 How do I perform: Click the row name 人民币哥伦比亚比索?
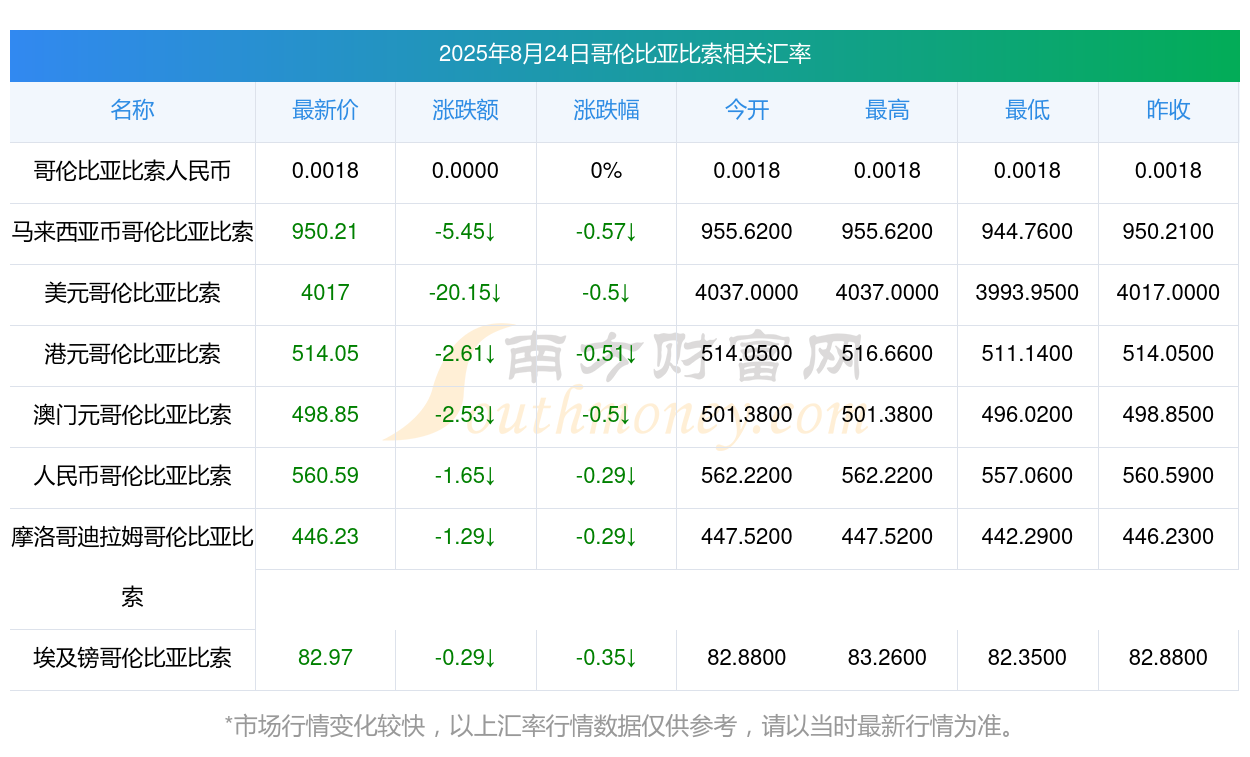132,476
